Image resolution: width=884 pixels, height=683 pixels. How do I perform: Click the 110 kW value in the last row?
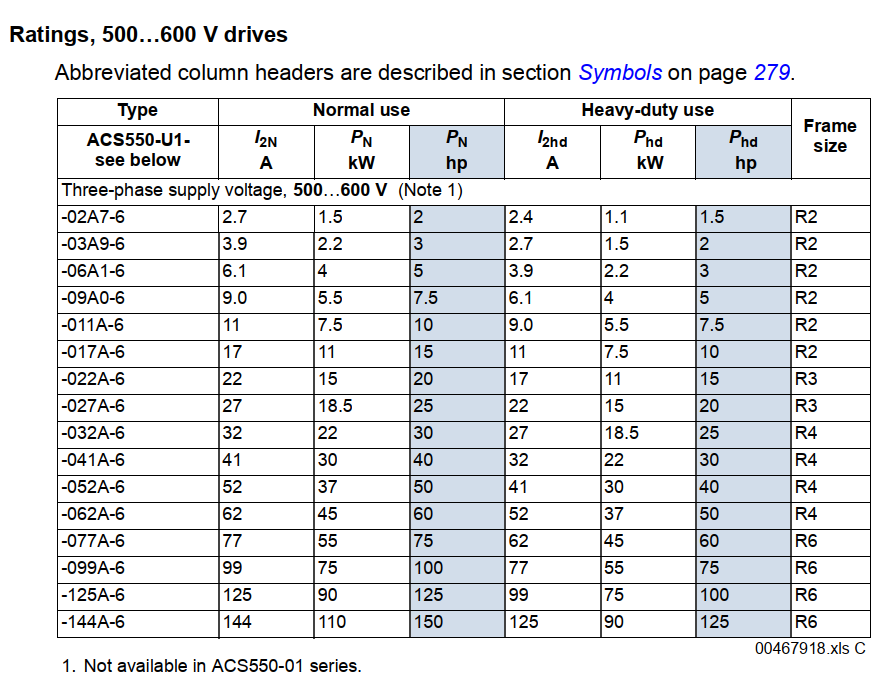332,622
